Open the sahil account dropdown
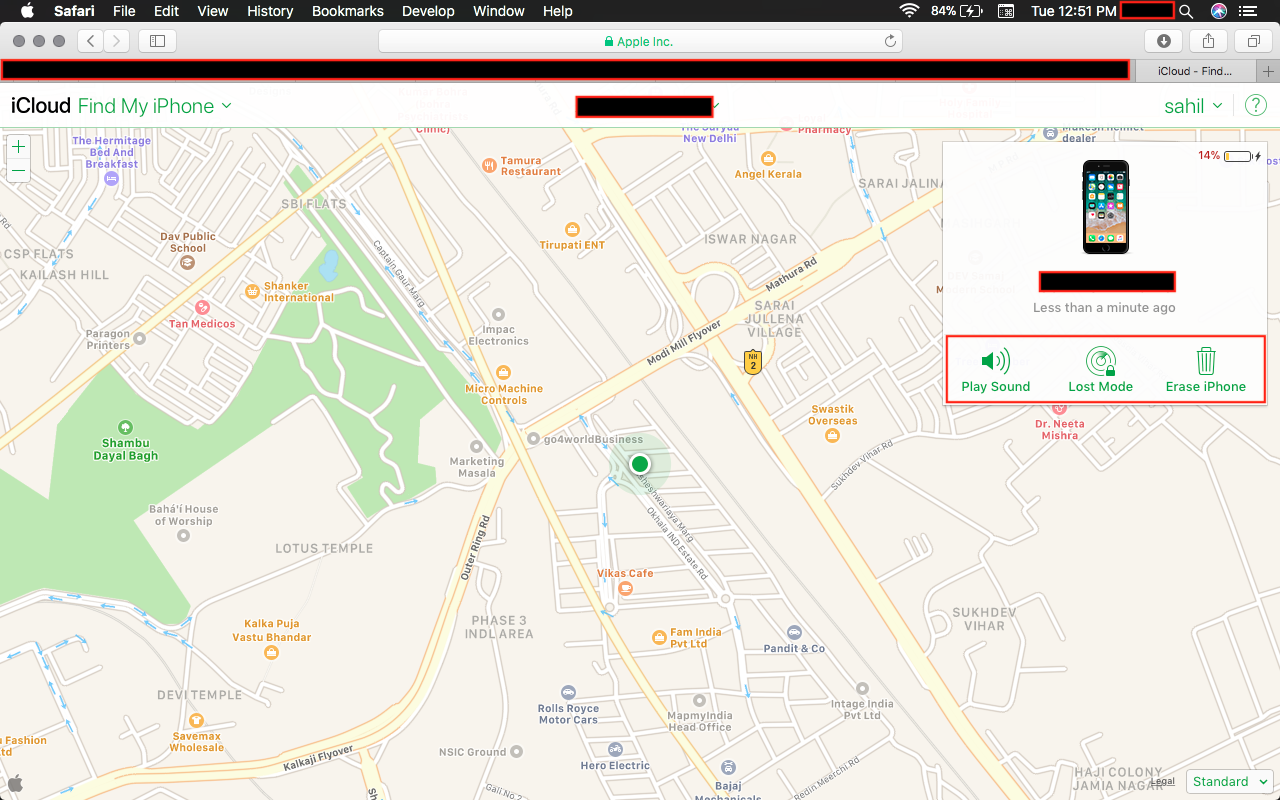Screen dimensions: 1280x800 pos(1193,106)
